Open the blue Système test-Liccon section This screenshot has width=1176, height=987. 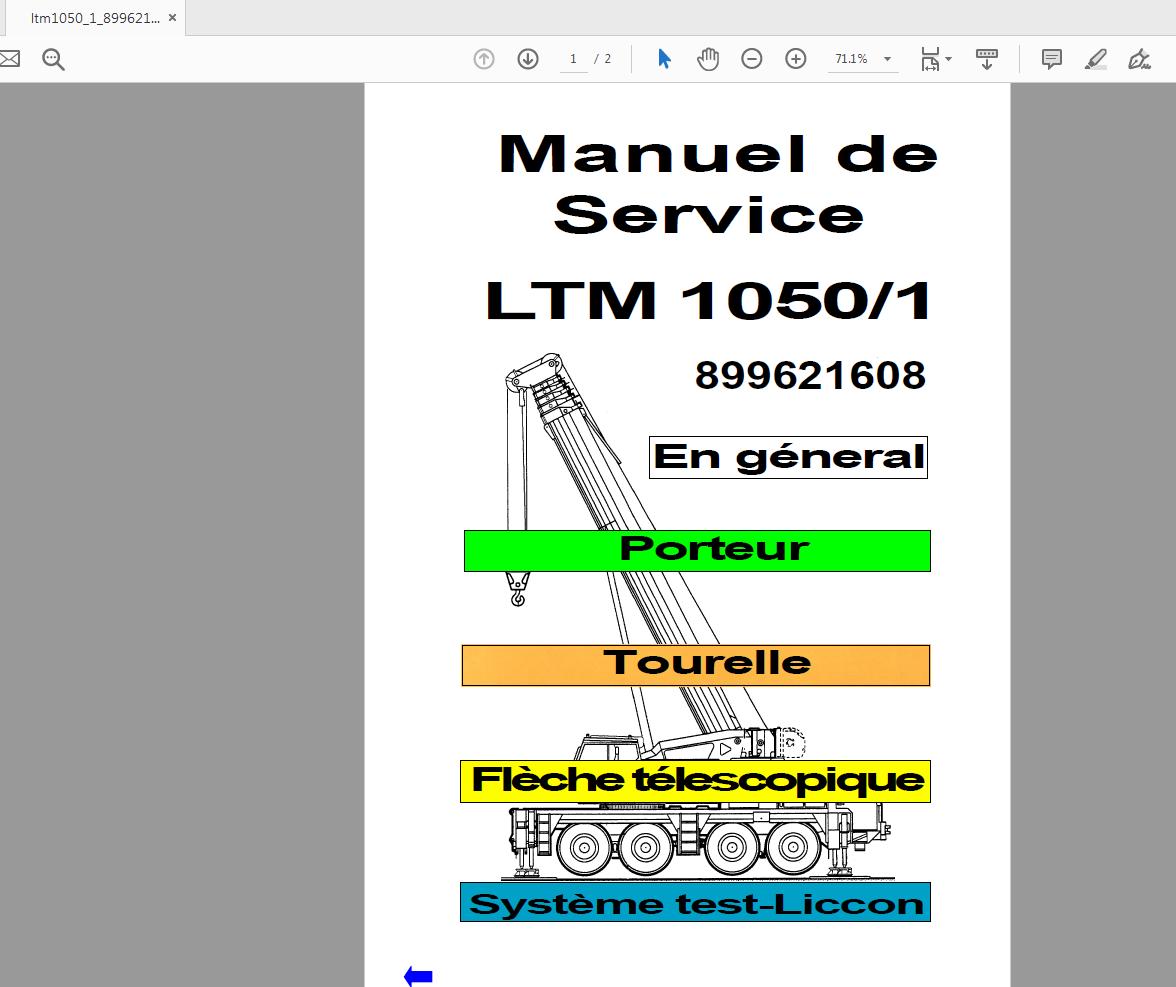[695, 902]
